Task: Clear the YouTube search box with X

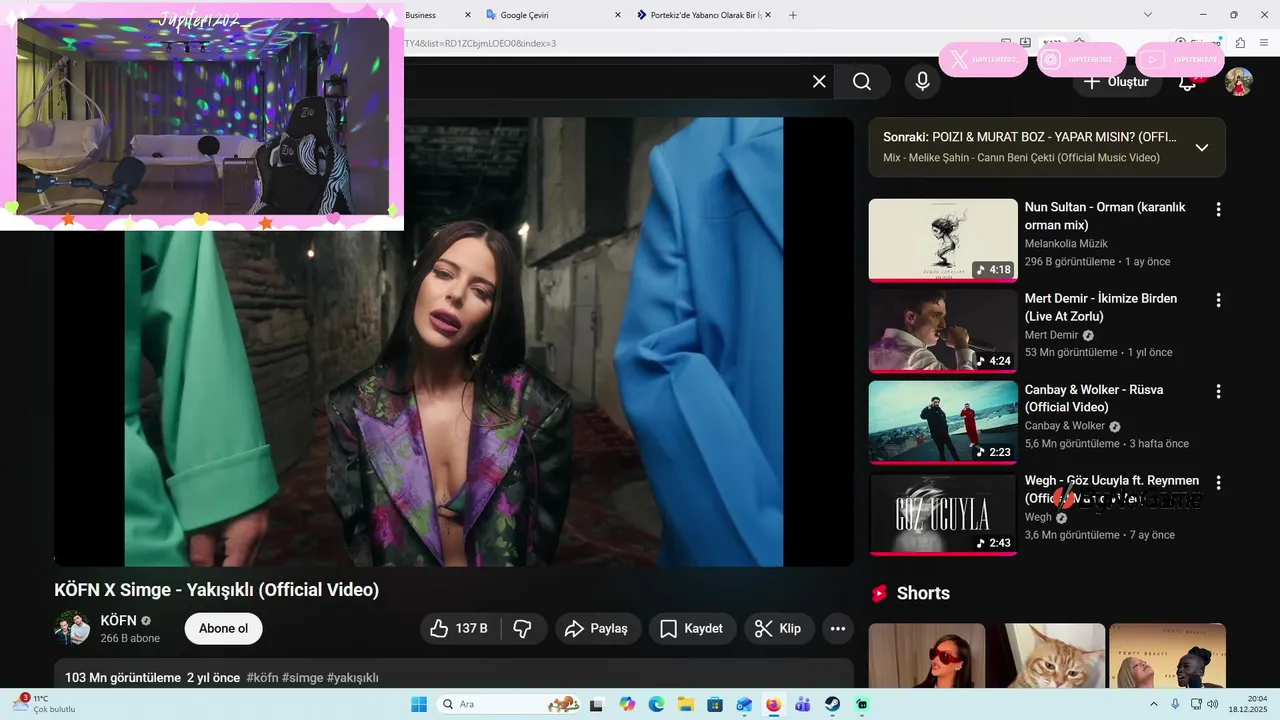Action: point(819,82)
